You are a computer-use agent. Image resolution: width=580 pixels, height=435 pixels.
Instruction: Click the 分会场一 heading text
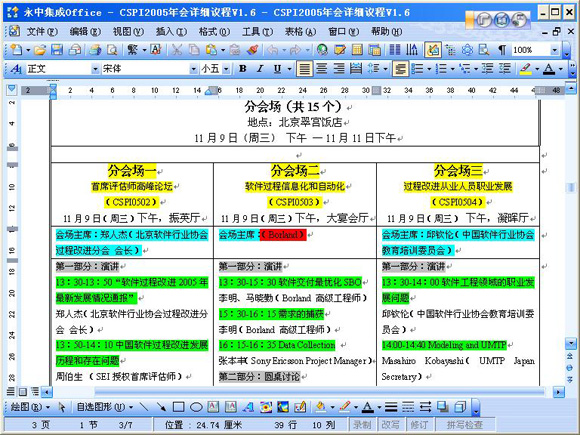pyautogui.click(x=132, y=171)
